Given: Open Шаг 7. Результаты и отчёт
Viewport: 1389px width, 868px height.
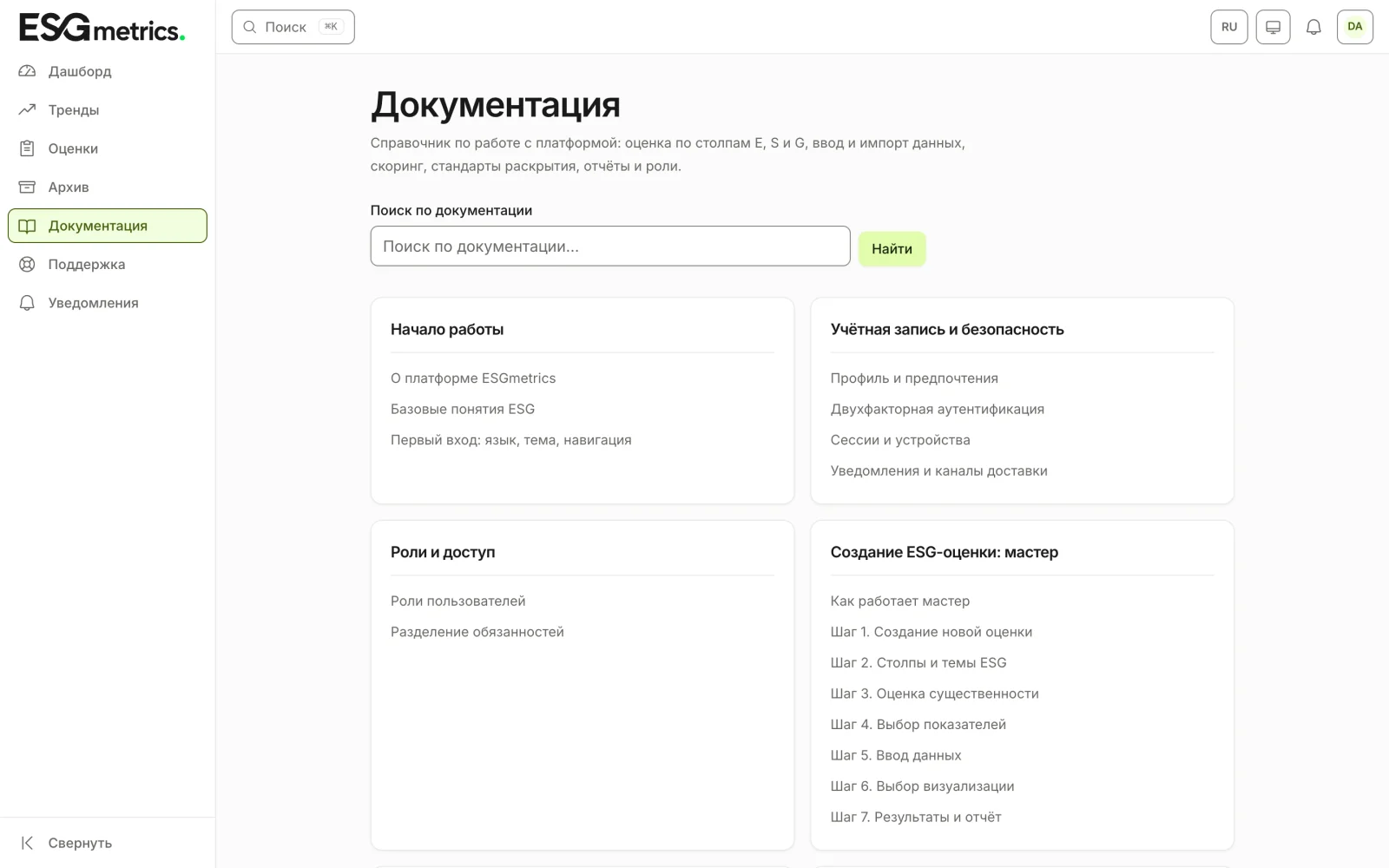Looking at the screenshot, I should [x=916, y=817].
